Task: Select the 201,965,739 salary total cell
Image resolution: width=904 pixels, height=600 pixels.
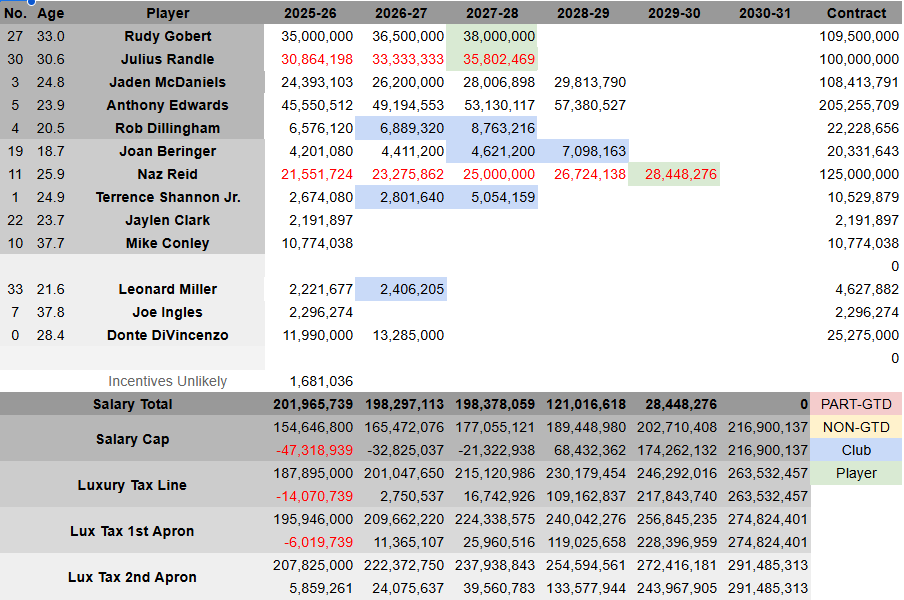Action: click(310, 404)
